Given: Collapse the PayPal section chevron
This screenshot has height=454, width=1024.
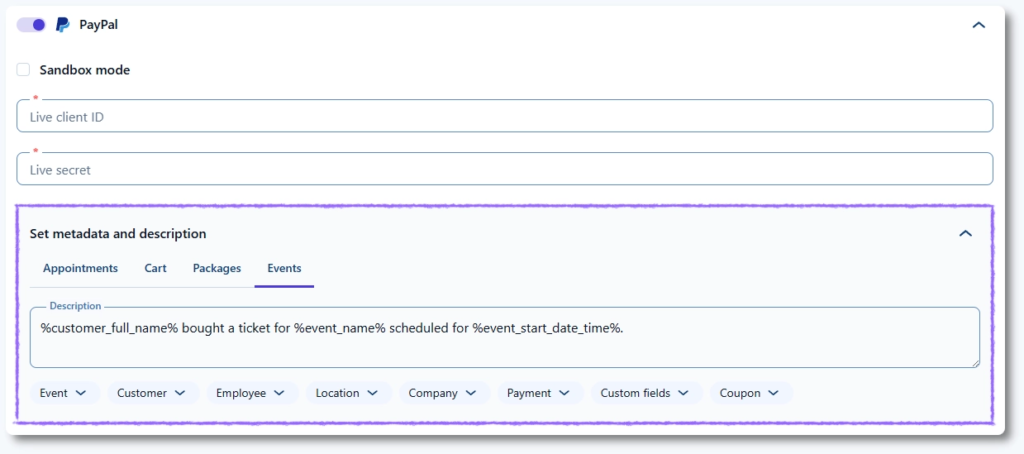Looking at the screenshot, I should 978,25.
